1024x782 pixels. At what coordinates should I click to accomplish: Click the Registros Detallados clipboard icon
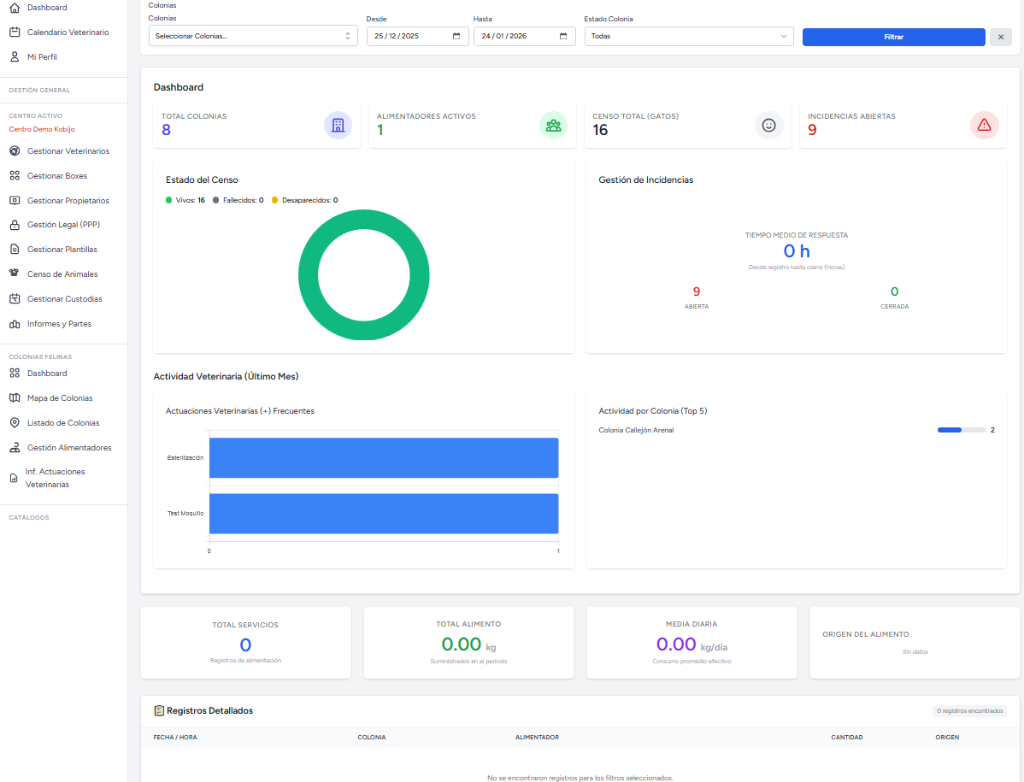[x=159, y=711]
